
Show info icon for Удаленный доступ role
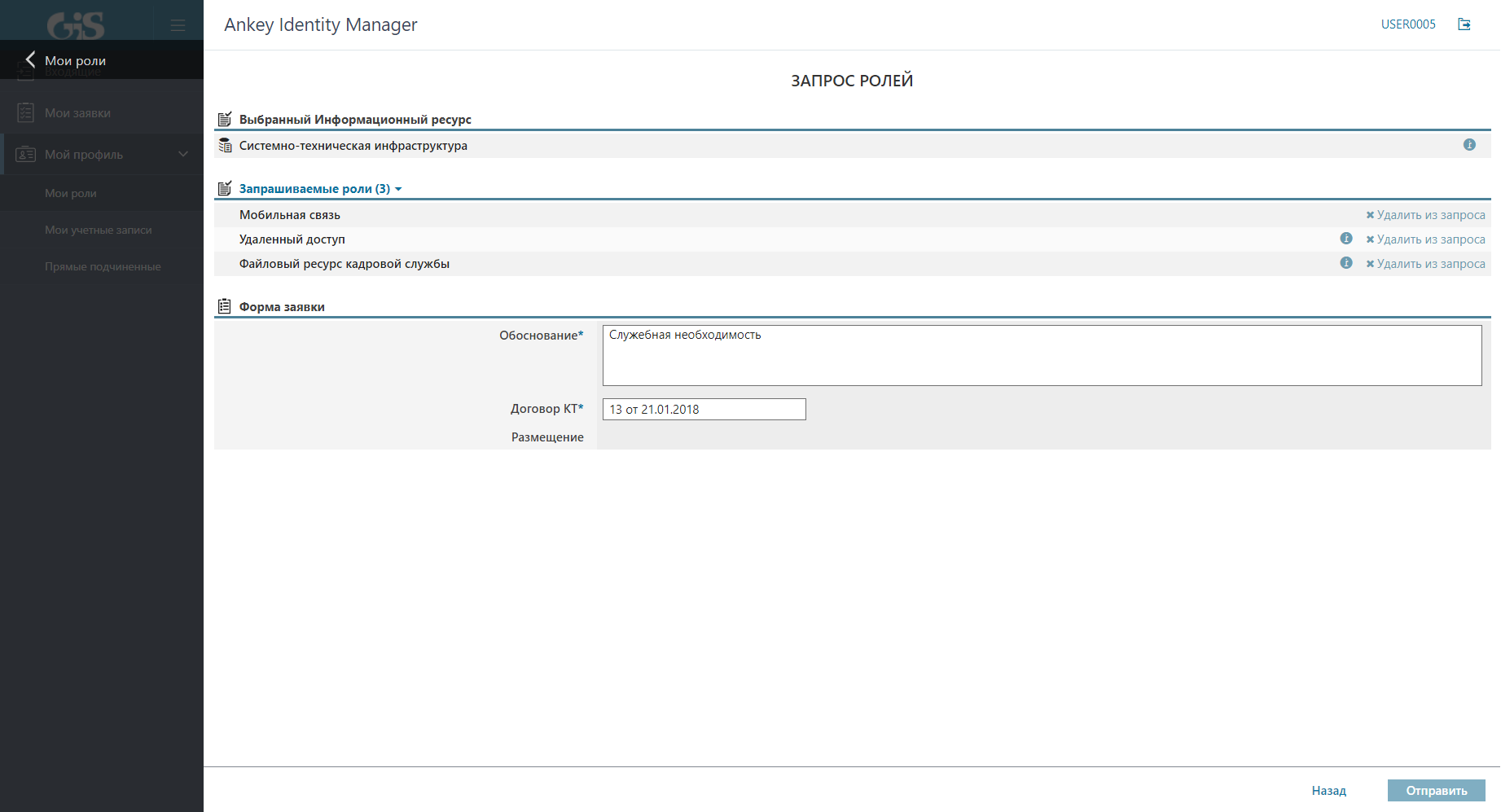tap(1346, 239)
